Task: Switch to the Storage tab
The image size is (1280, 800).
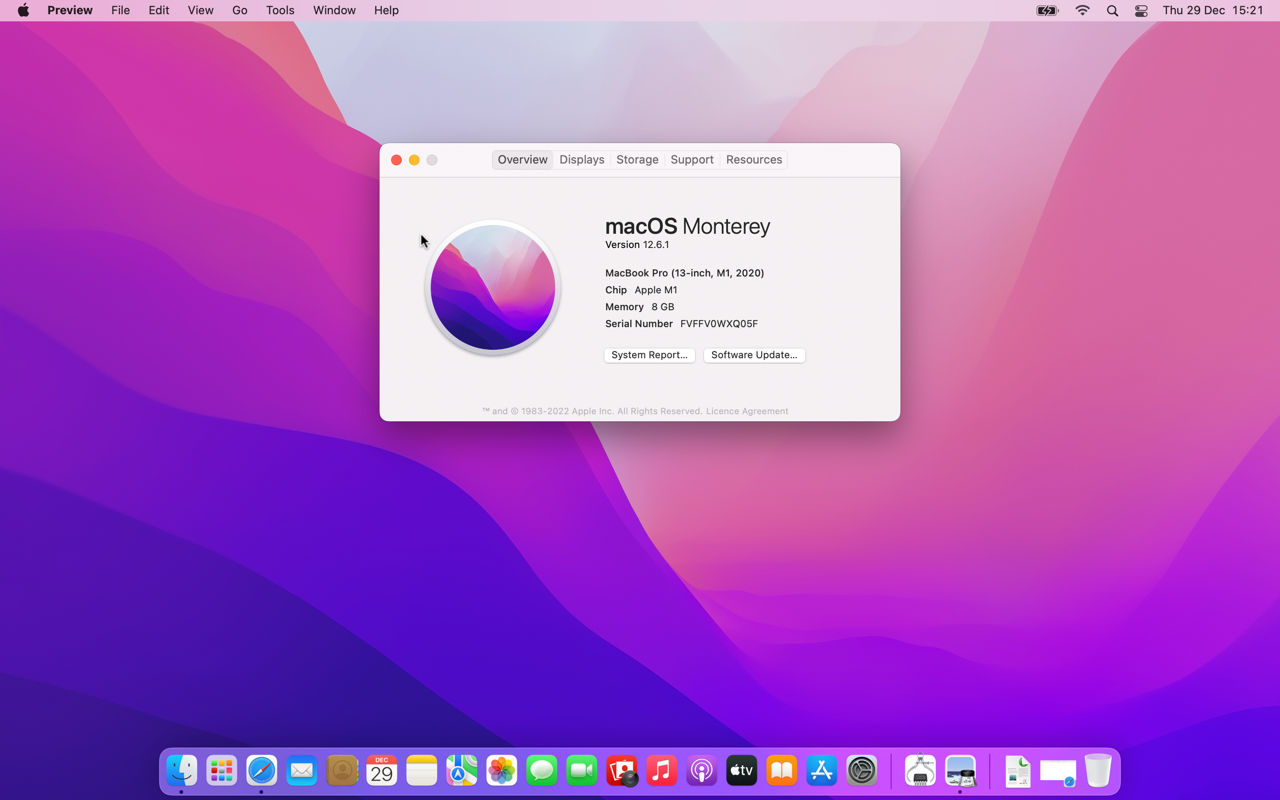Action: pos(637,159)
